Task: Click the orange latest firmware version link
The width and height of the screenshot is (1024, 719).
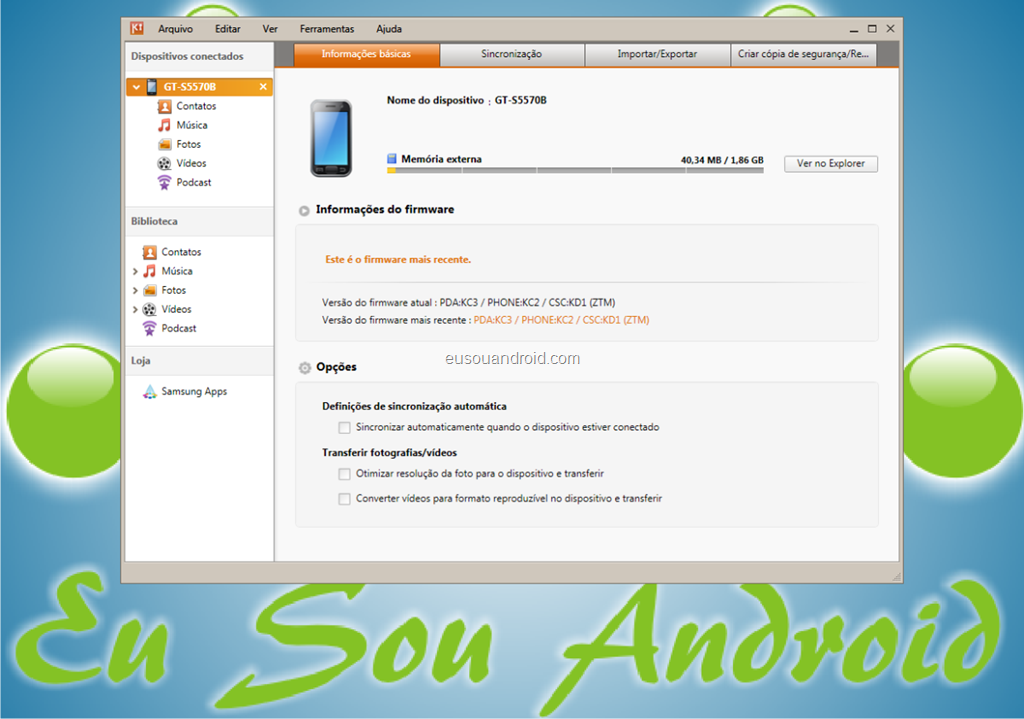Action: (x=561, y=320)
